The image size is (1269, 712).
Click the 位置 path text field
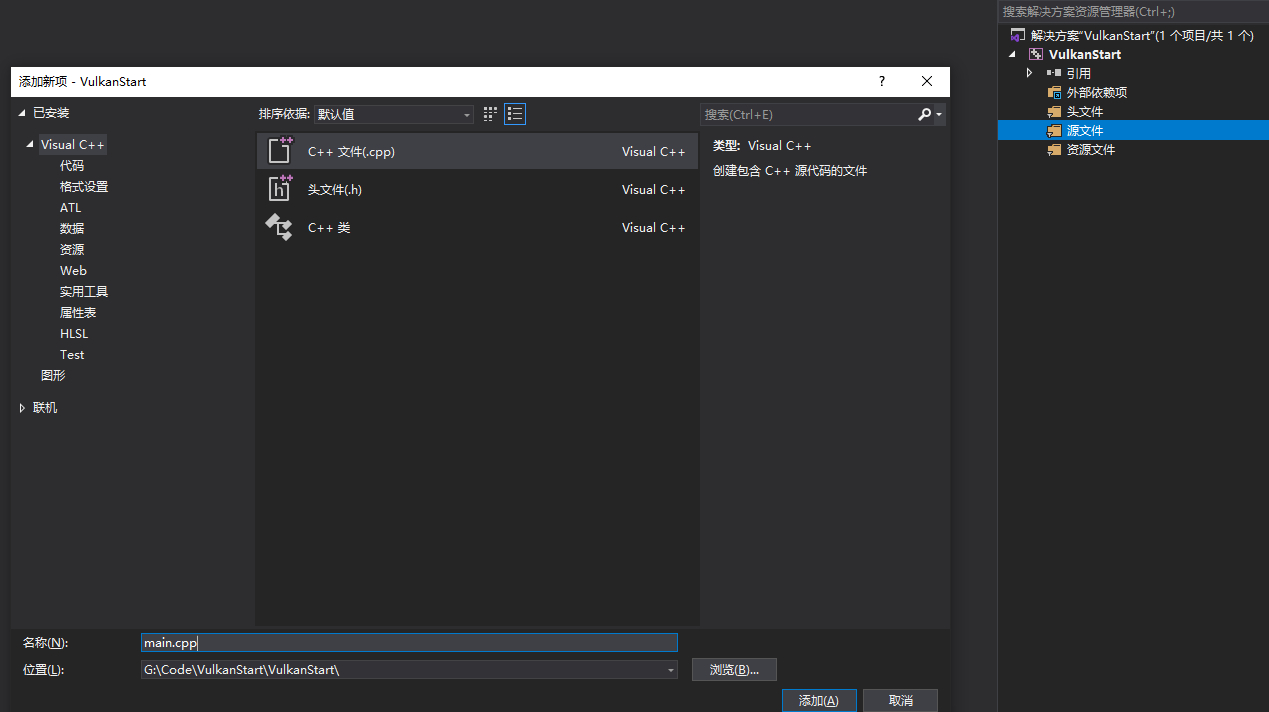[402, 670]
